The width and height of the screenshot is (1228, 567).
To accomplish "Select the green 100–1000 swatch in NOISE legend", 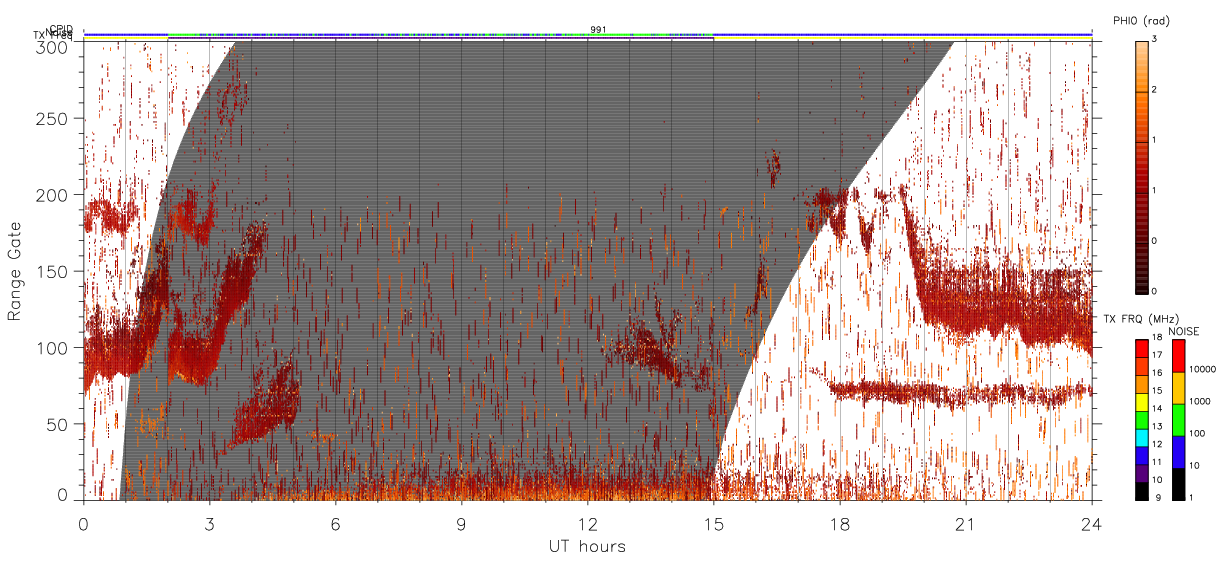I will click(1178, 420).
